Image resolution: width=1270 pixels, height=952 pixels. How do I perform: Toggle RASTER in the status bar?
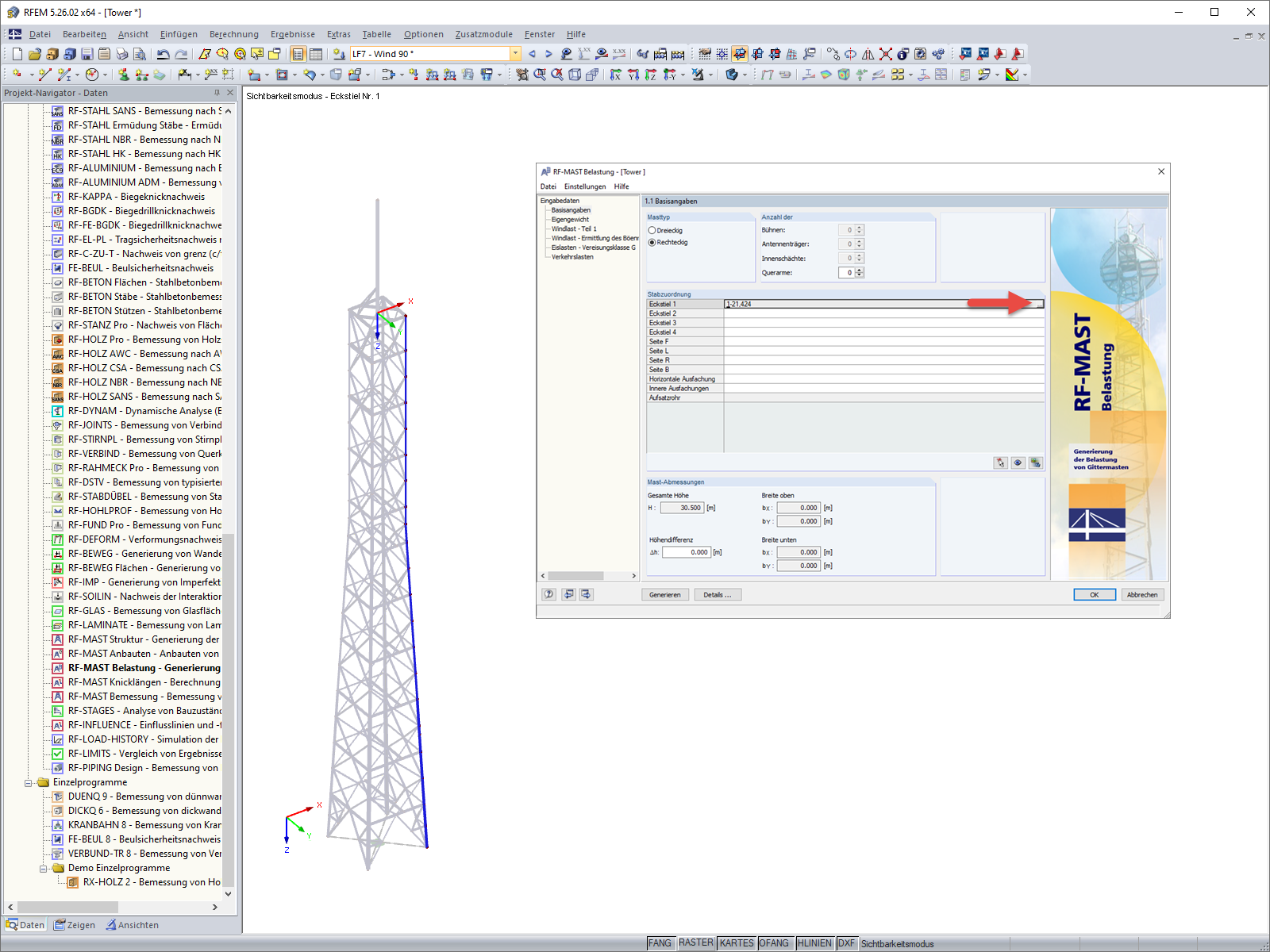coord(695,942)
